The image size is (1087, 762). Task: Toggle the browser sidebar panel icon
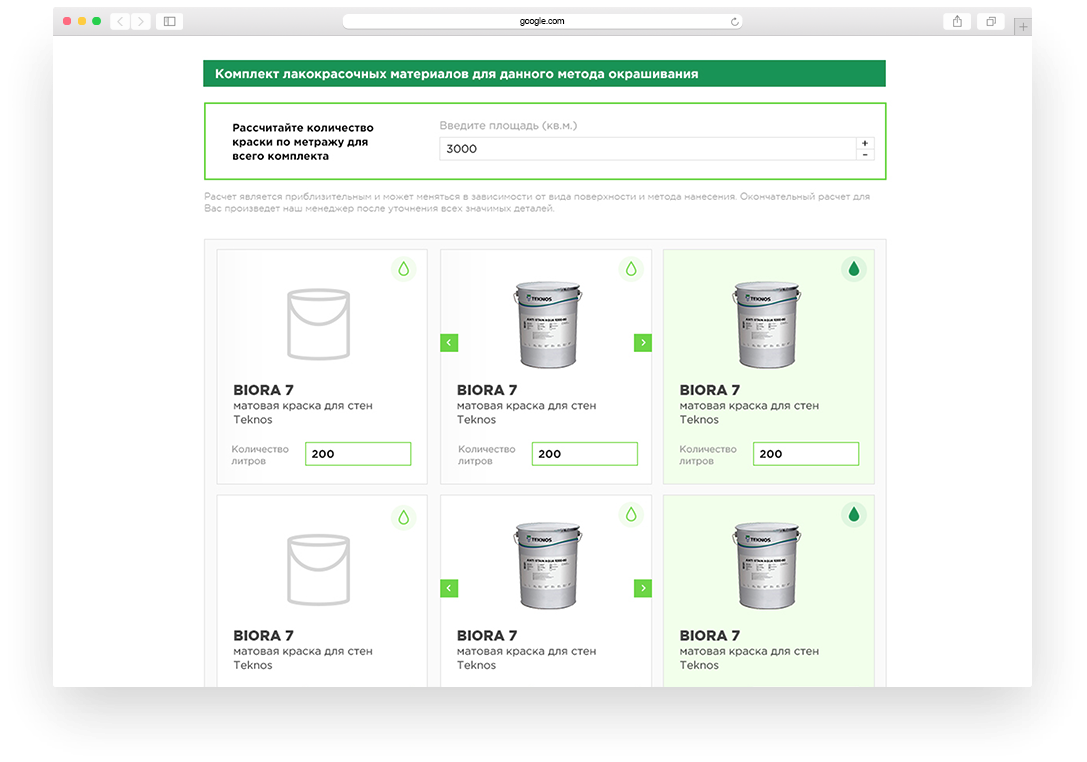click(170, 21)
